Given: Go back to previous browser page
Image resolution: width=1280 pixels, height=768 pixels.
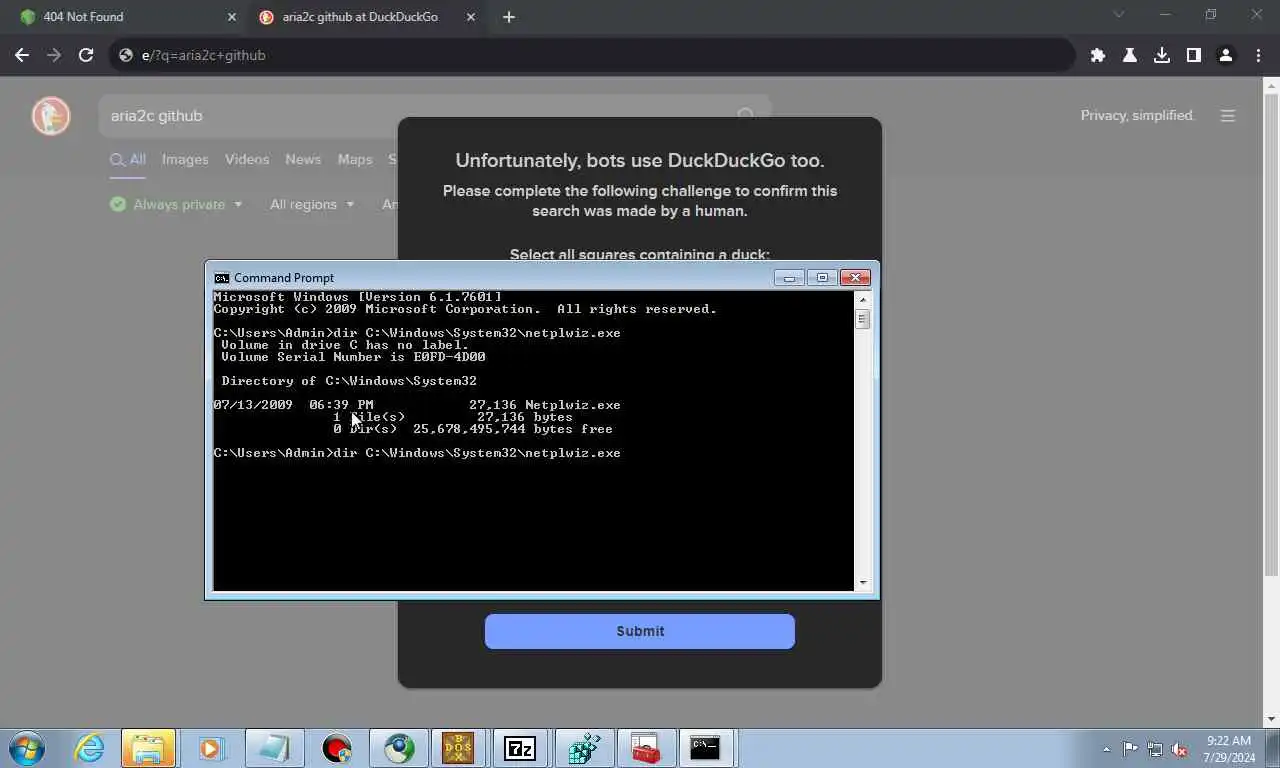Looking at the screenshot, I should coord(22,55).
